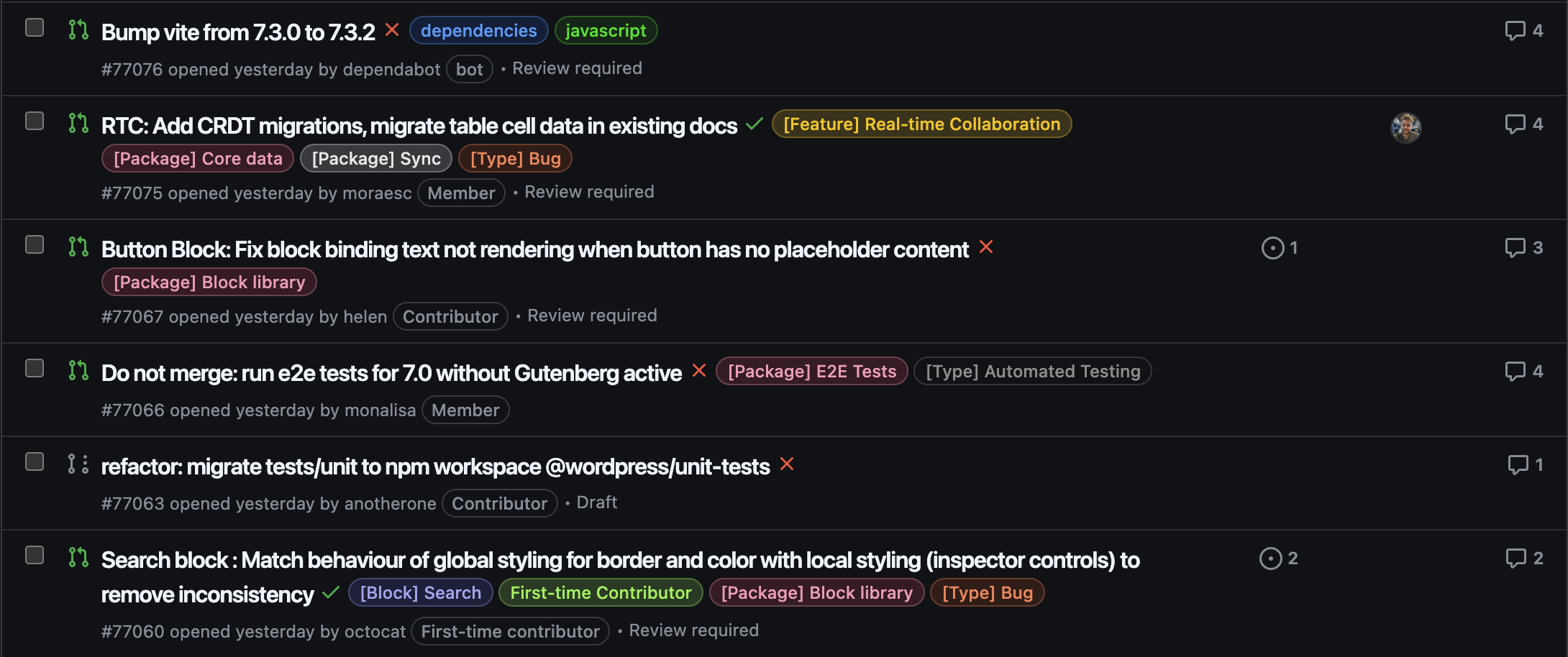Click the linked issues icon on Search block PR
The width and height of the screenshot is (1568, 657).
tap(1270, 558)
